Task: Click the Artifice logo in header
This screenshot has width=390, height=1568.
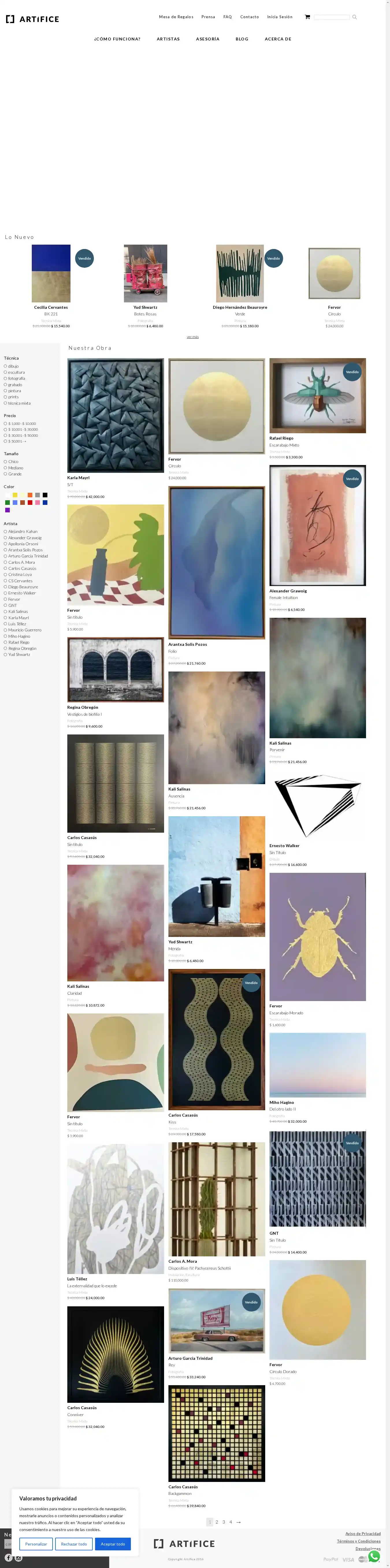Action: (x=32, y=19)
